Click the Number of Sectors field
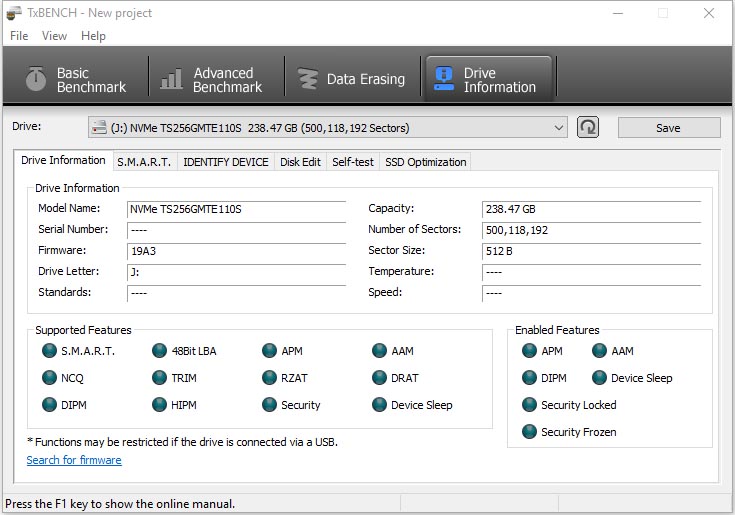Viewport: 735px width, 515px height. (x=592, y=231)
